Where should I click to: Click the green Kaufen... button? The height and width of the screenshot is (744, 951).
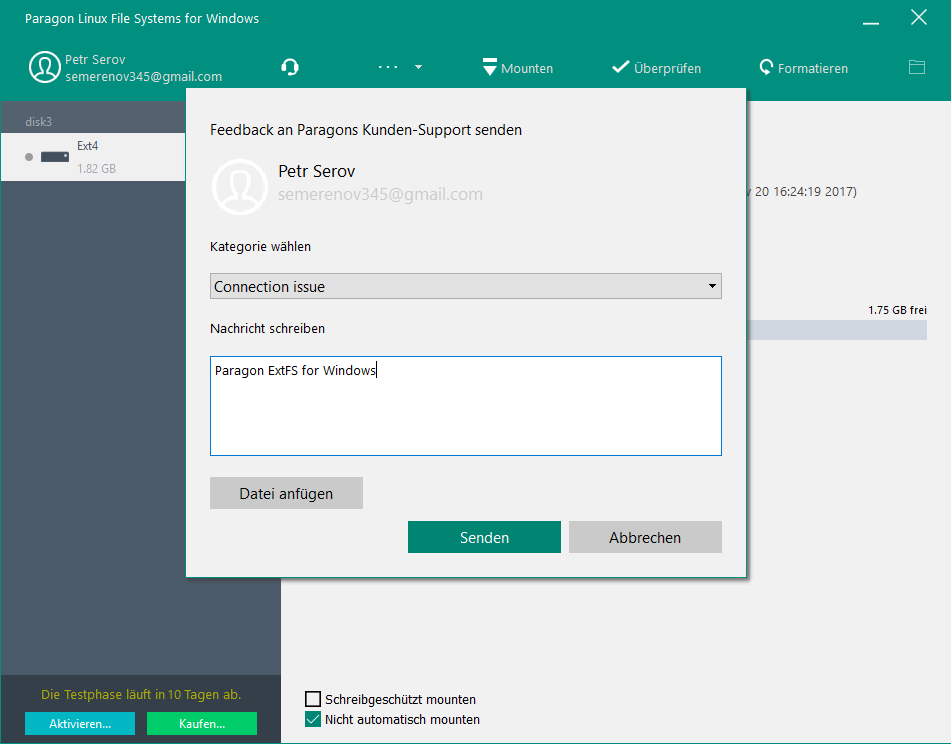pyautogui.click(x=202, y=723)
